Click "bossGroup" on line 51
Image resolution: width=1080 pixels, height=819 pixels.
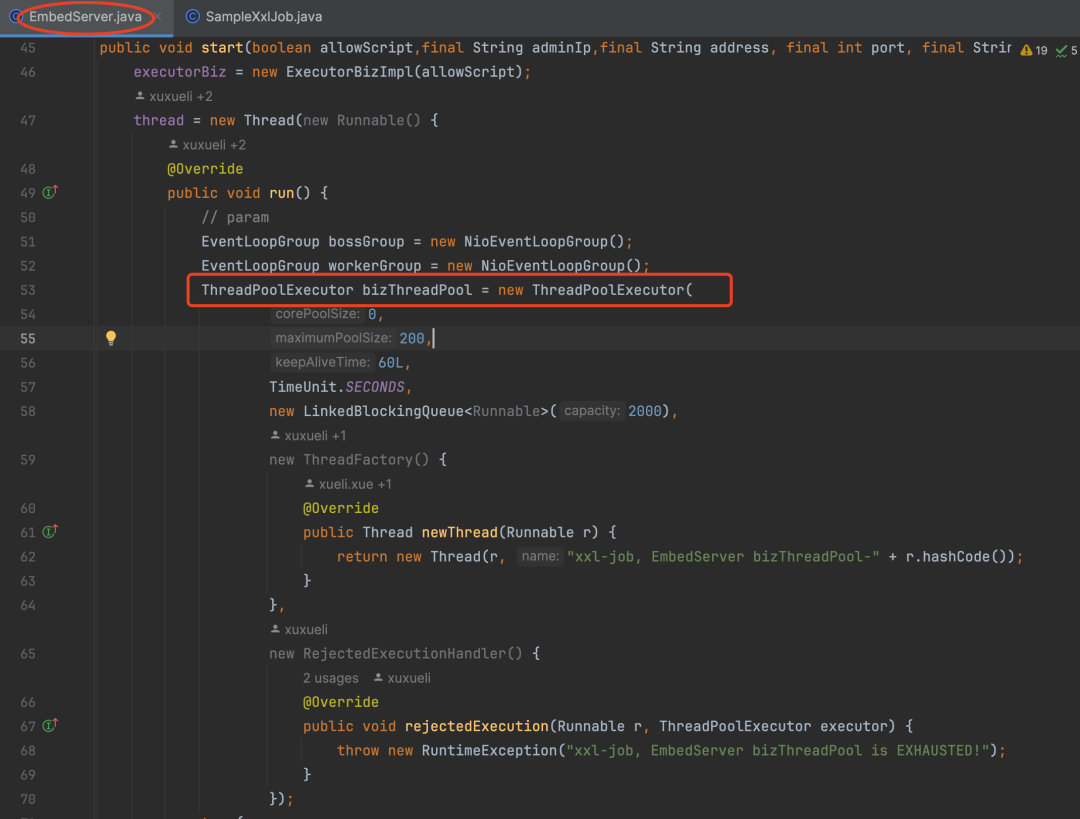point(366,242)
